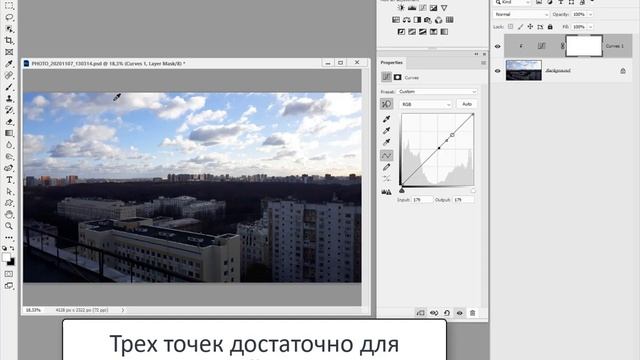The image size is (640, 360).
Task: Select the Type tool
Action: [9, 180]
